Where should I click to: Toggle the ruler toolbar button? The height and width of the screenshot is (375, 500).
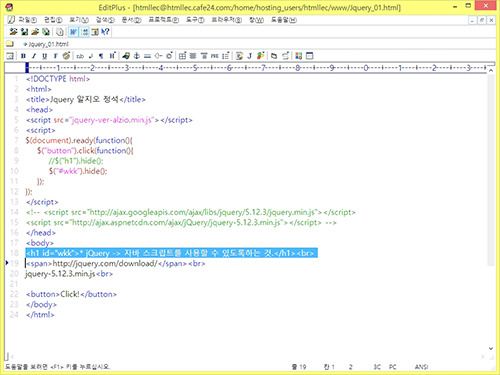tap(95, 32)
